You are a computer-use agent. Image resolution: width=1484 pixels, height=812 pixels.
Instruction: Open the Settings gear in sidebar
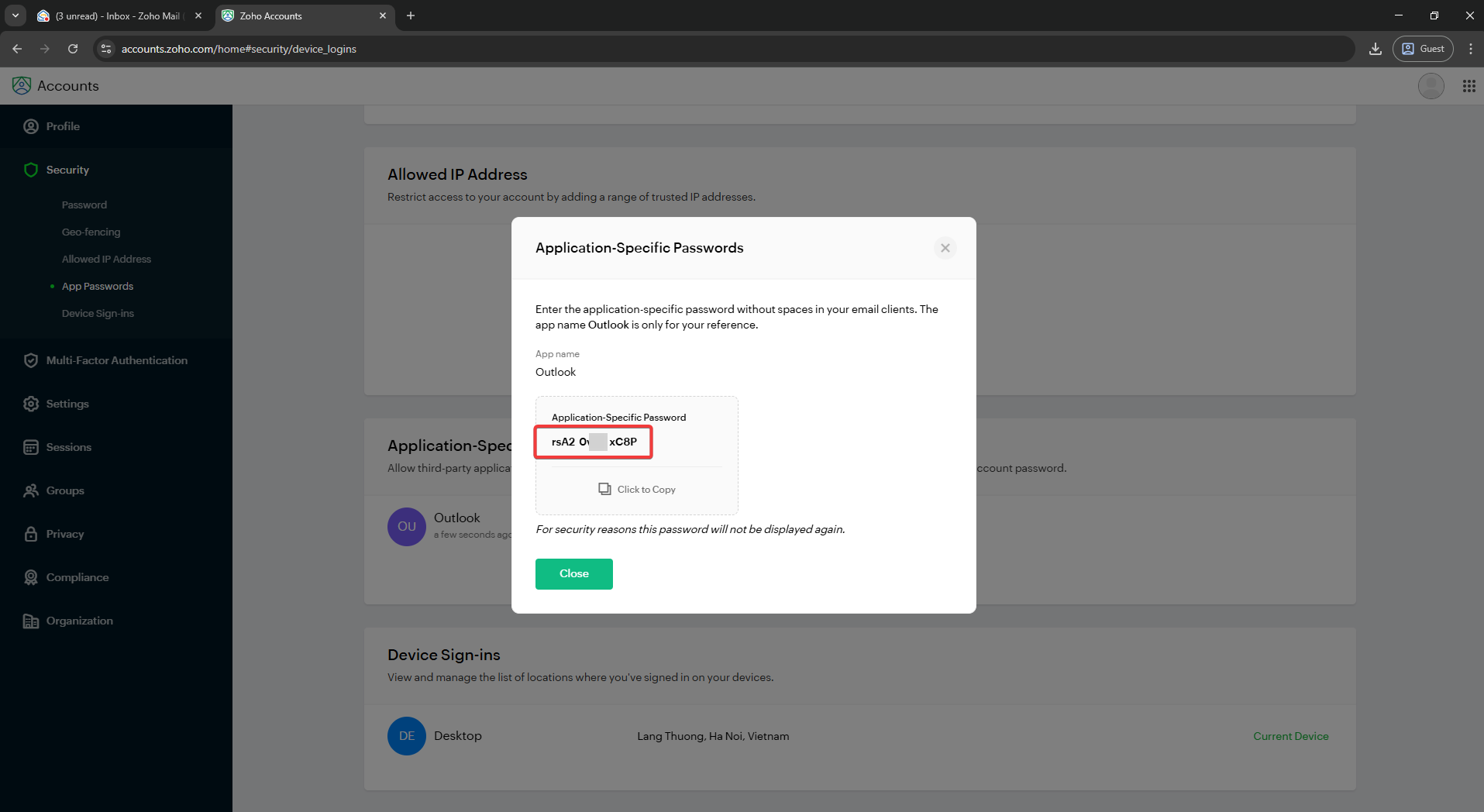pos(31,404)
